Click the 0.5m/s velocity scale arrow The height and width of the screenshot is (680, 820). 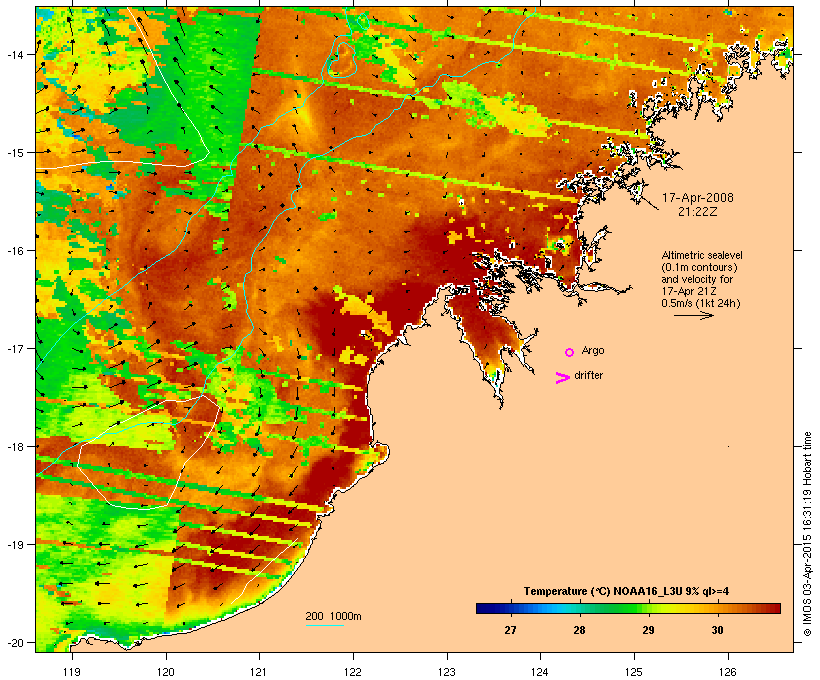coord(693,315)
